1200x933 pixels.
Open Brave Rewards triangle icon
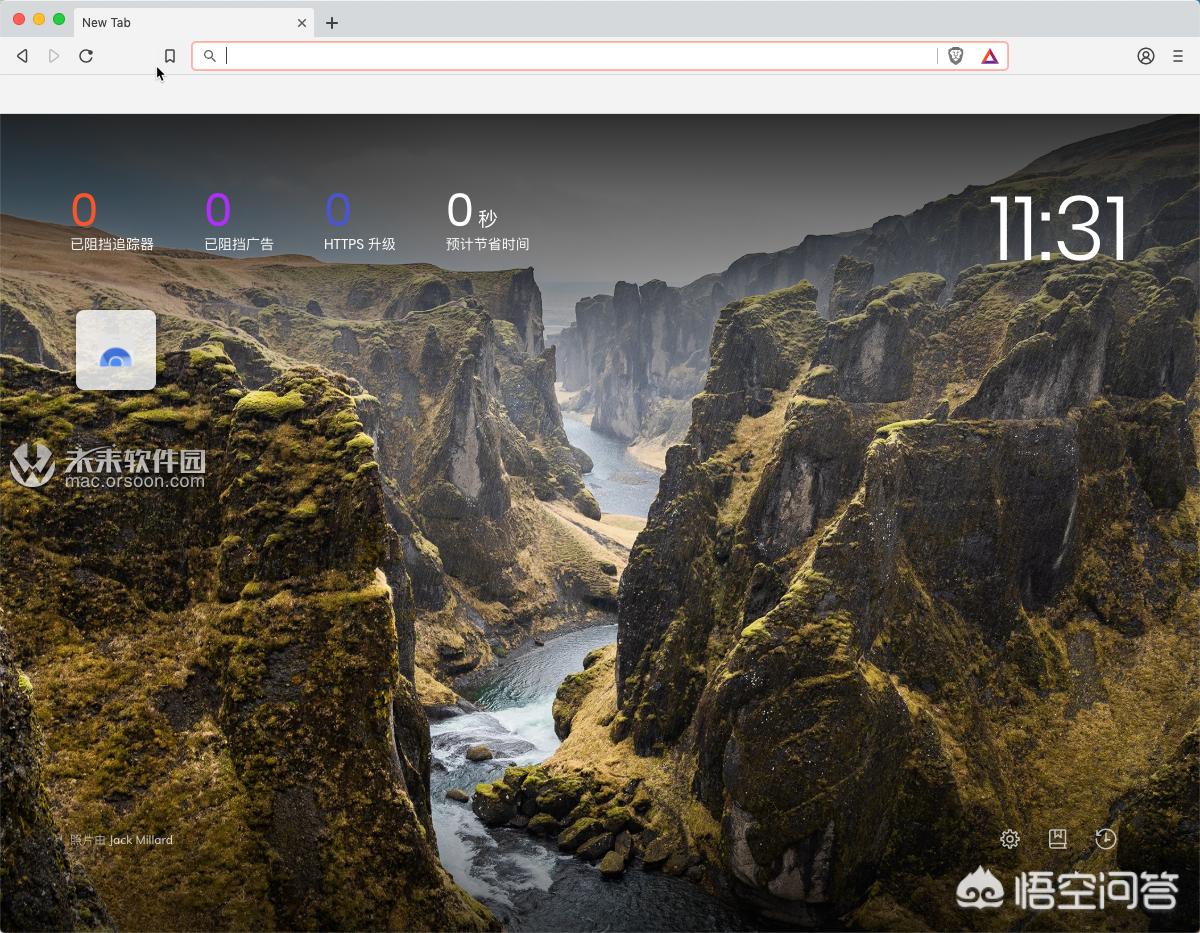click(x=989, y=56)
